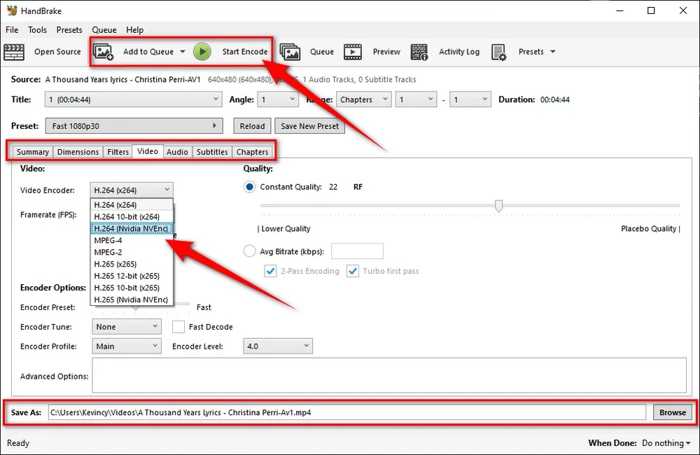
Task: Click the Save New Preset button
Action: (x=310, y=126)
